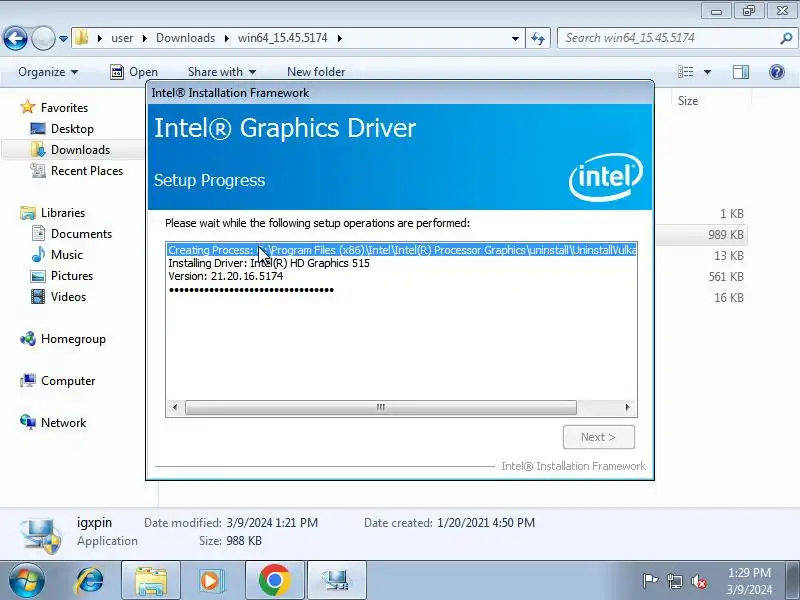This screenshot has height=600, width=800.
Task: Click the 989 KB file size row
Action: point(726,235)
